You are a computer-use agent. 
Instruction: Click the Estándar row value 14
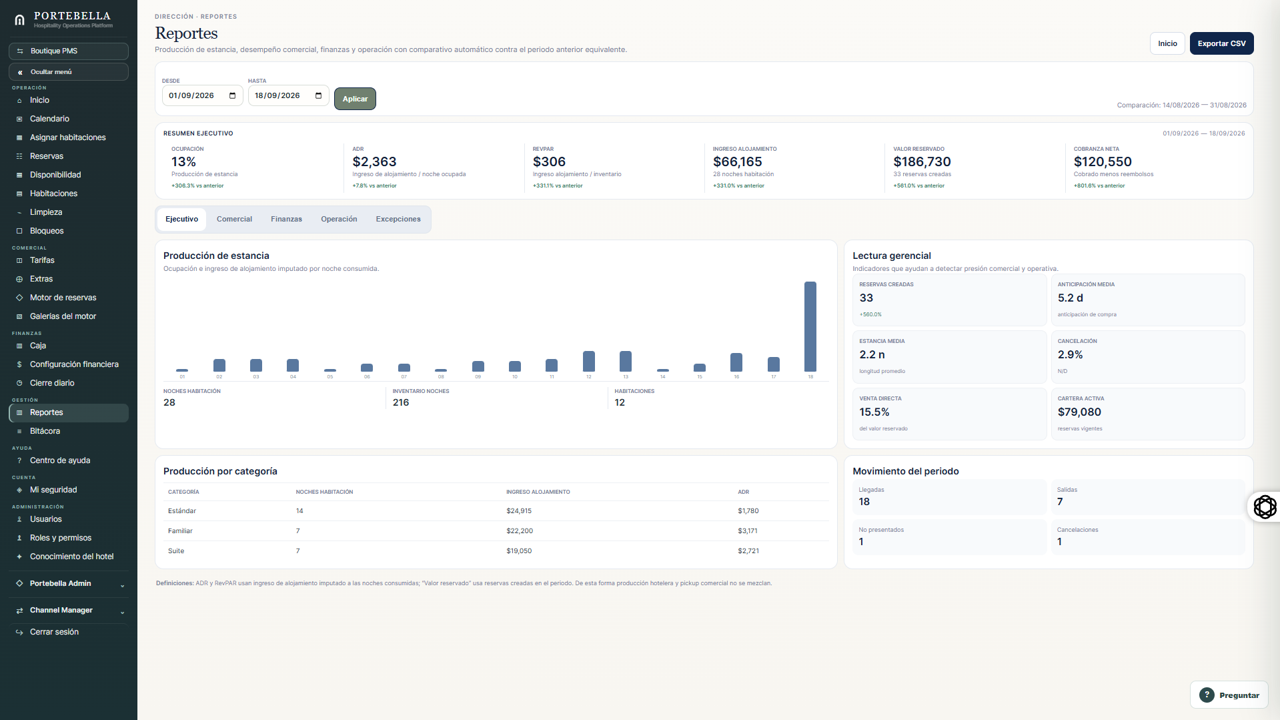tap(299, 511)
